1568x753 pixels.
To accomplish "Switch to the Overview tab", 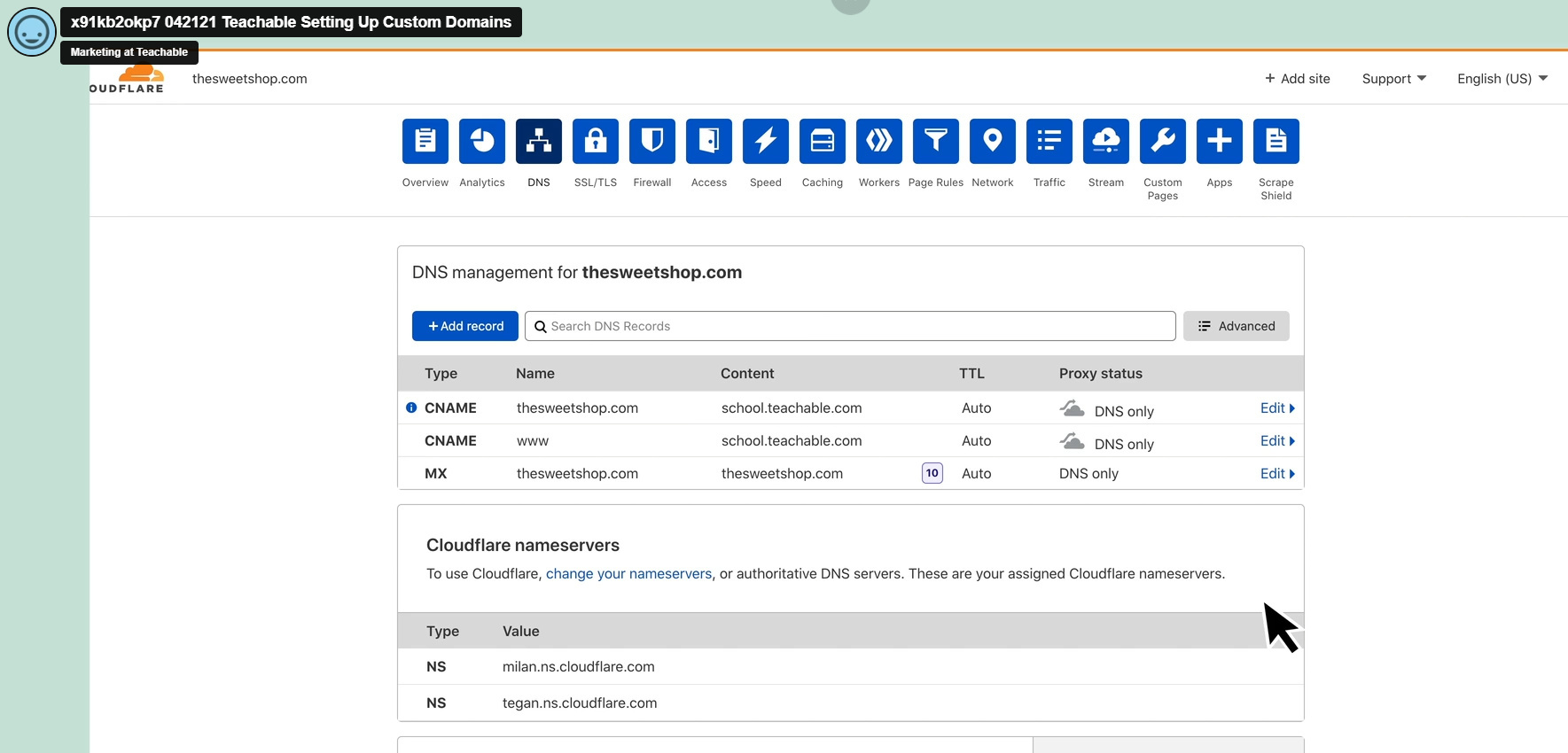I will tap(425, 141).
